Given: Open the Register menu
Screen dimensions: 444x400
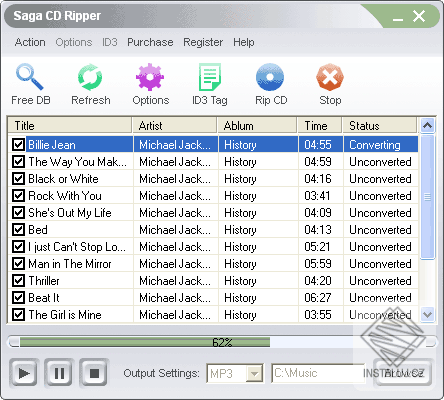Looking at the screenshot, I should click(x=203, y=42).
